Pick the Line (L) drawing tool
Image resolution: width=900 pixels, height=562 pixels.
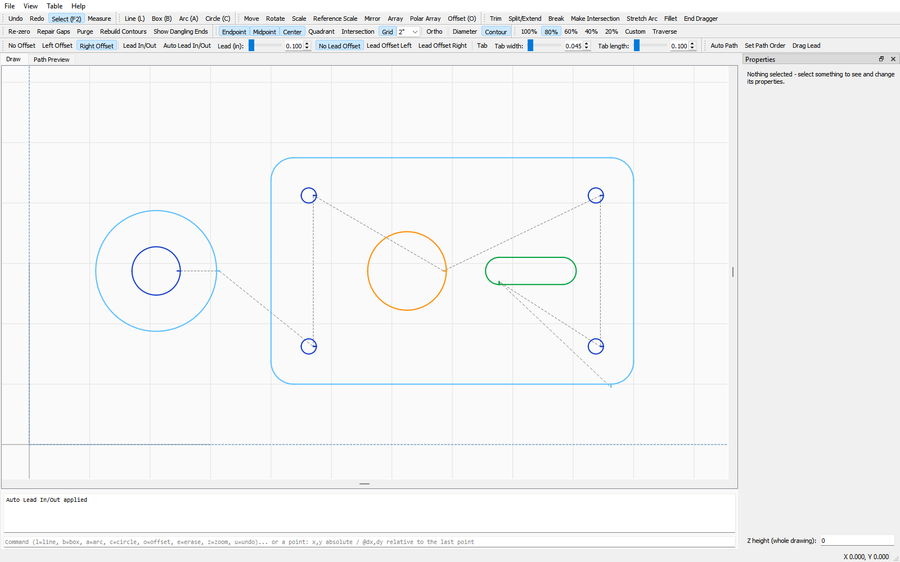tap(134, 18)
